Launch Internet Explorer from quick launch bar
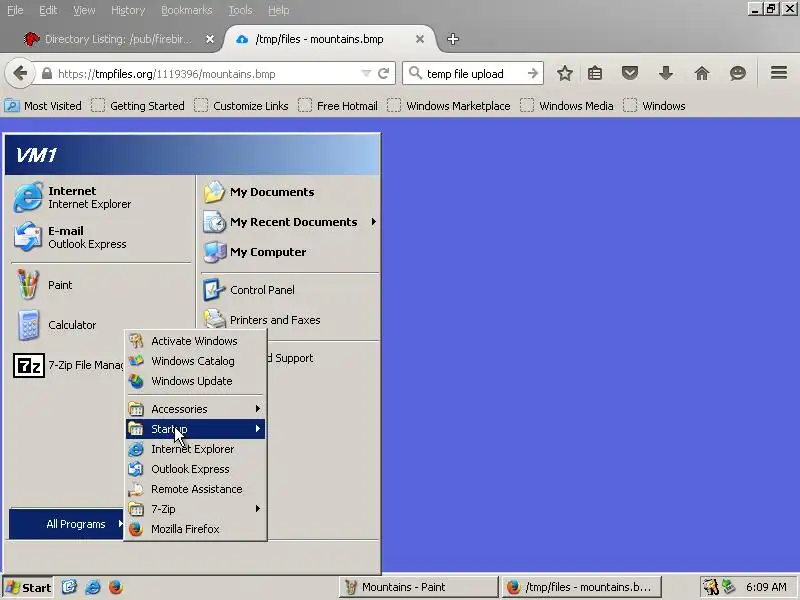The width and height of the screenshot is (800, 600). point(93,587)
